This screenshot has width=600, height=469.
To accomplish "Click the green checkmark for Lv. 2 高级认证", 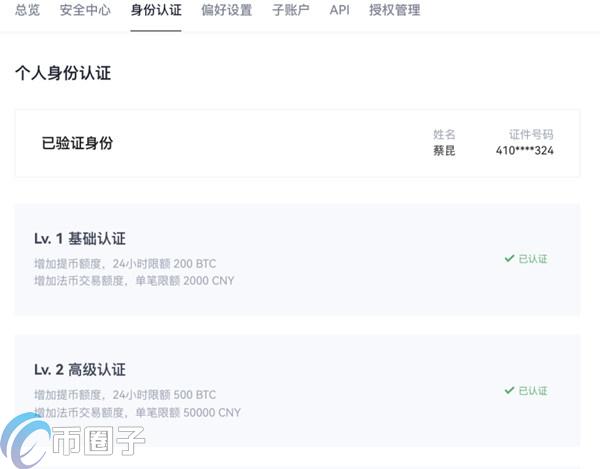I will (x=509, y=391).
